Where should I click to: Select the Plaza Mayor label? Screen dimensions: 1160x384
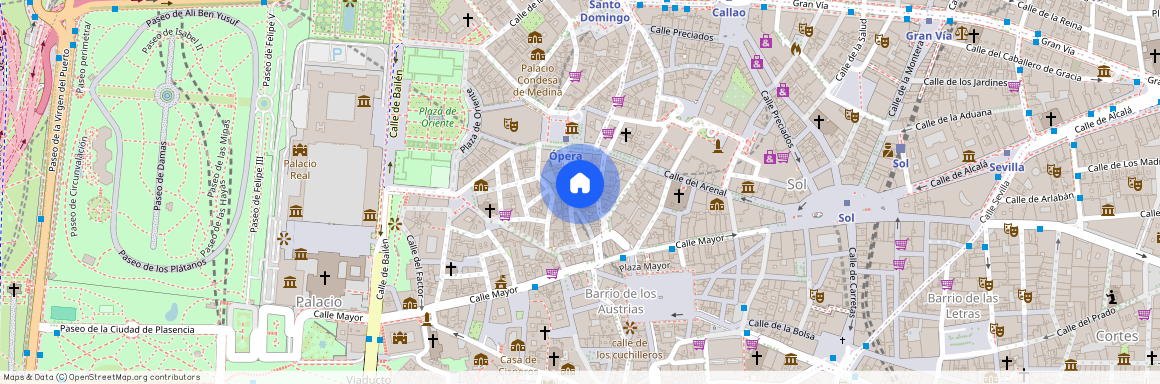point(644,266)
